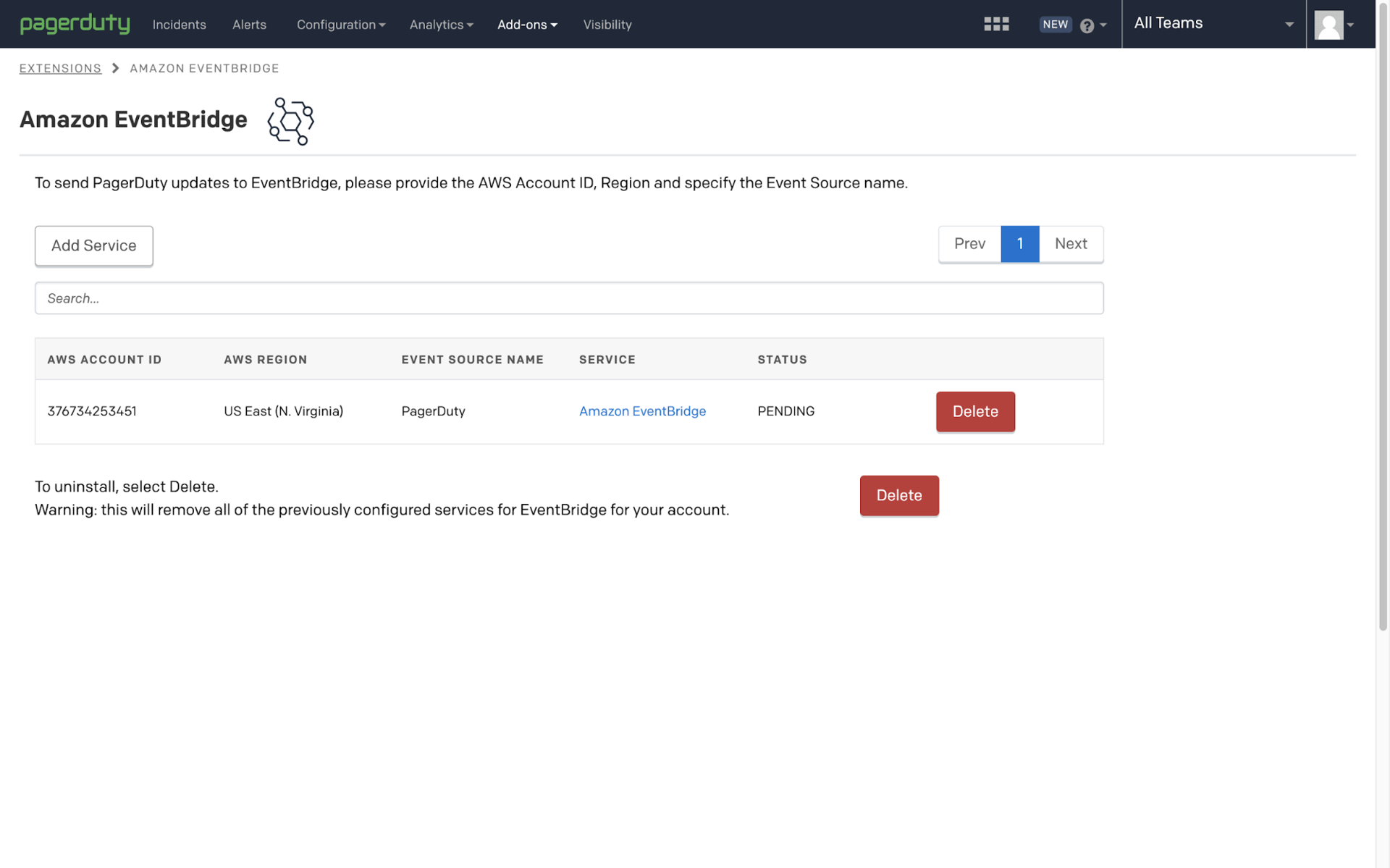Go to the Incidents menu item
This screenshot has width=1390, height=868.
[179, 25]
